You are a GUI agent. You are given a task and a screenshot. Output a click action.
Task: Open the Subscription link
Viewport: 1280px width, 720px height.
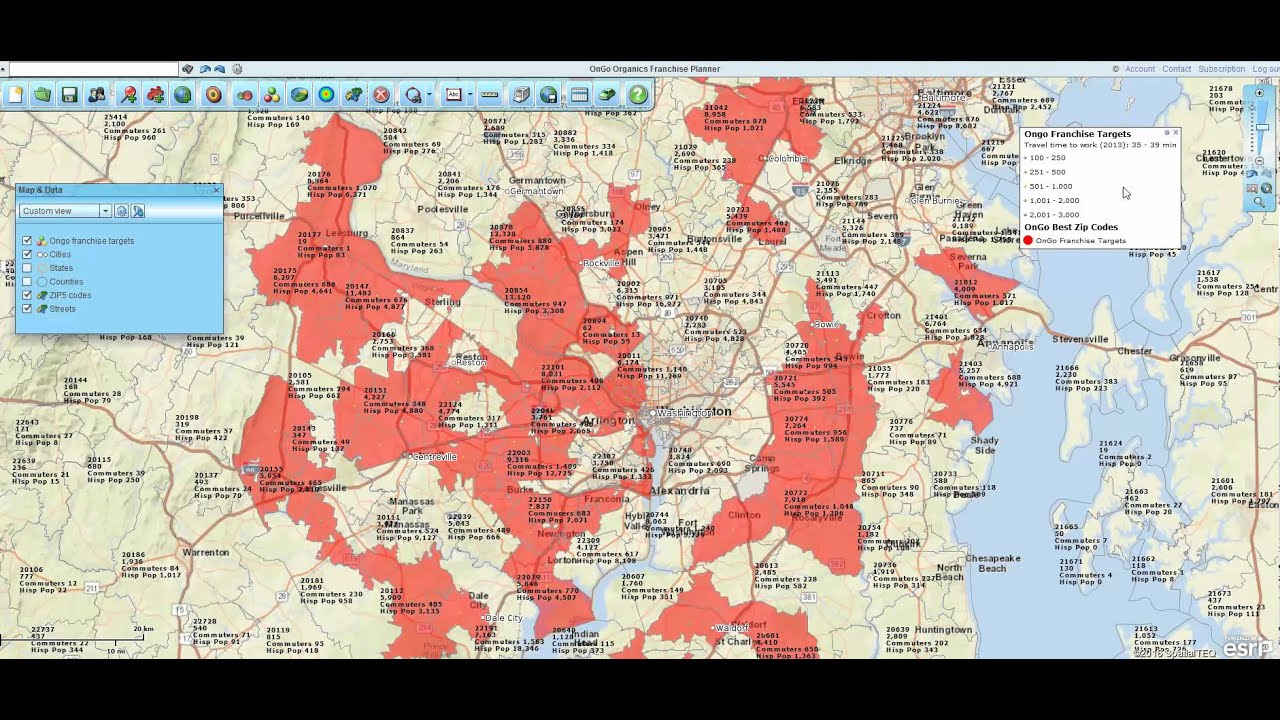pyautogui.click(x=1221, y=69)
